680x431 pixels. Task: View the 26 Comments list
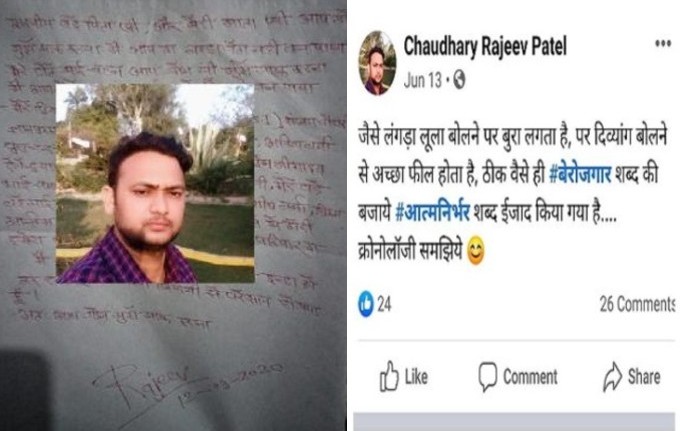point(637,304)
